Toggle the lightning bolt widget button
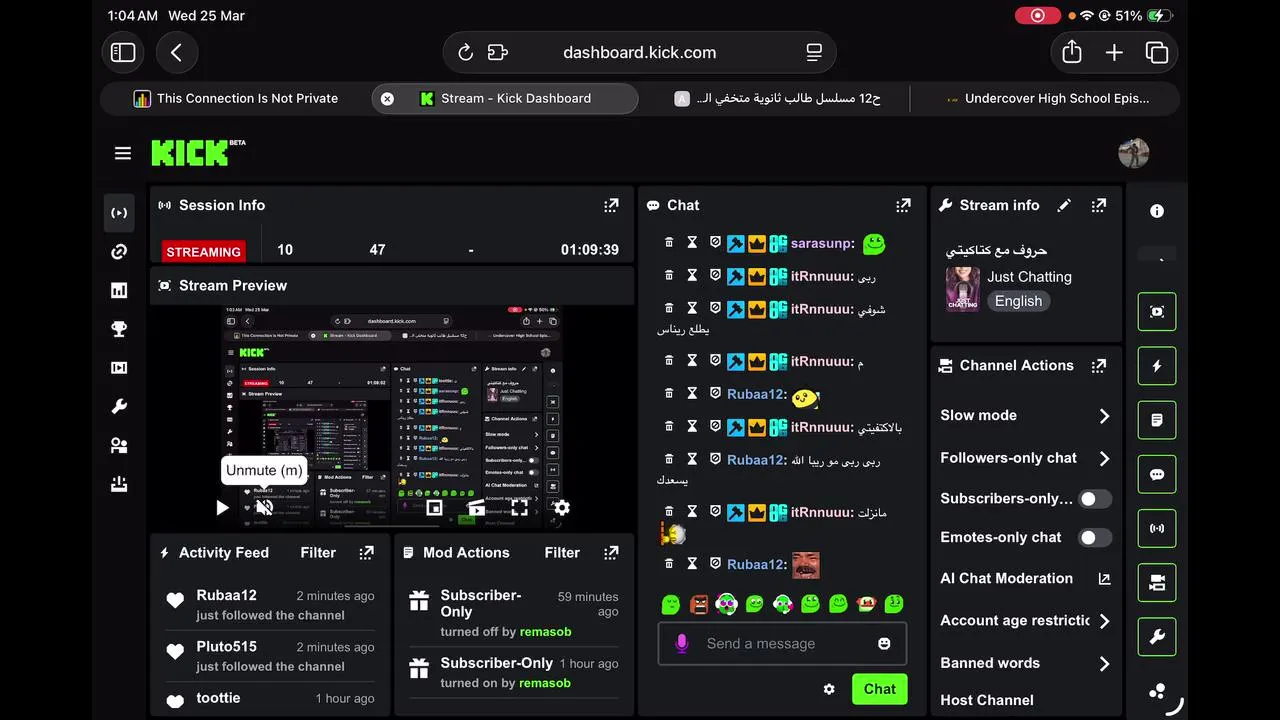 point(1157,366)
